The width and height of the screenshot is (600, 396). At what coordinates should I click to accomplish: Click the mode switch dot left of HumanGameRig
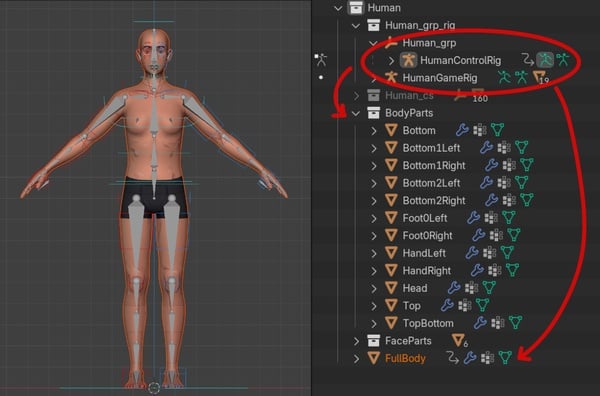click(321, 77)
